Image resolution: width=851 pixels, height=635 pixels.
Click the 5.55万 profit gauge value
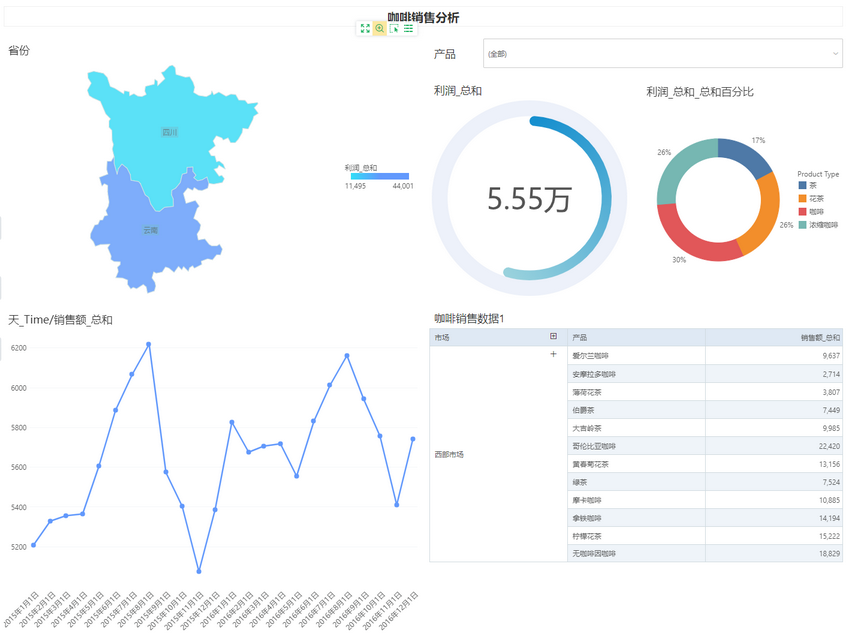point(529,200)
